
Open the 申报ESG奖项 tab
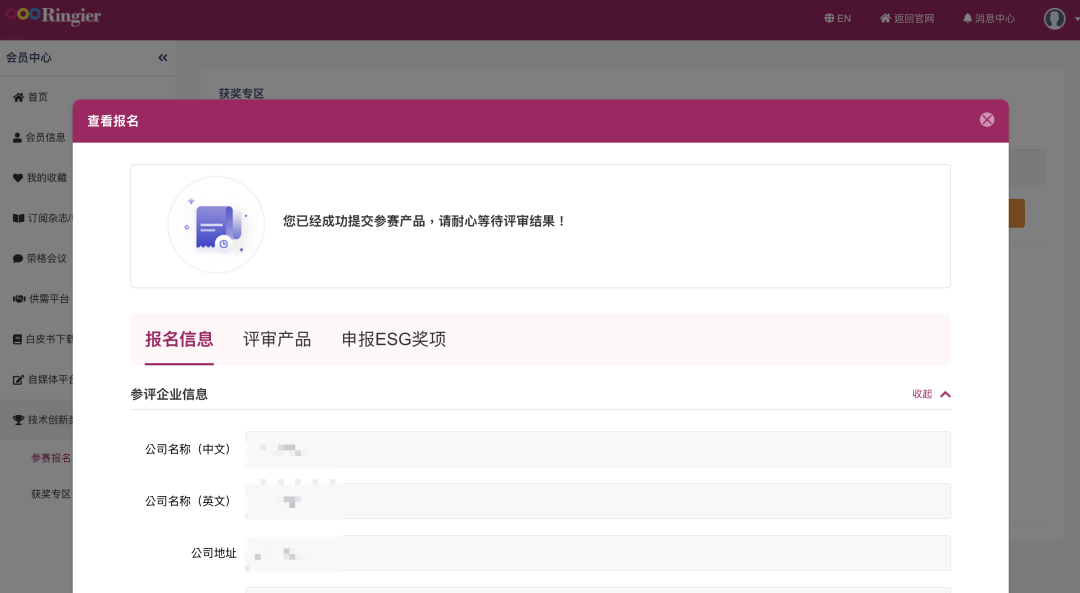pyautogui.click(x=393, y=339)
